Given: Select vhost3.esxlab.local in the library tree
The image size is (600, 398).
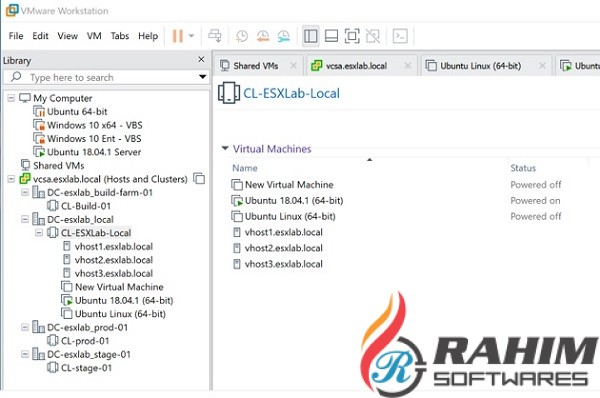Looking at the screenshot, I should coord(114,273).
